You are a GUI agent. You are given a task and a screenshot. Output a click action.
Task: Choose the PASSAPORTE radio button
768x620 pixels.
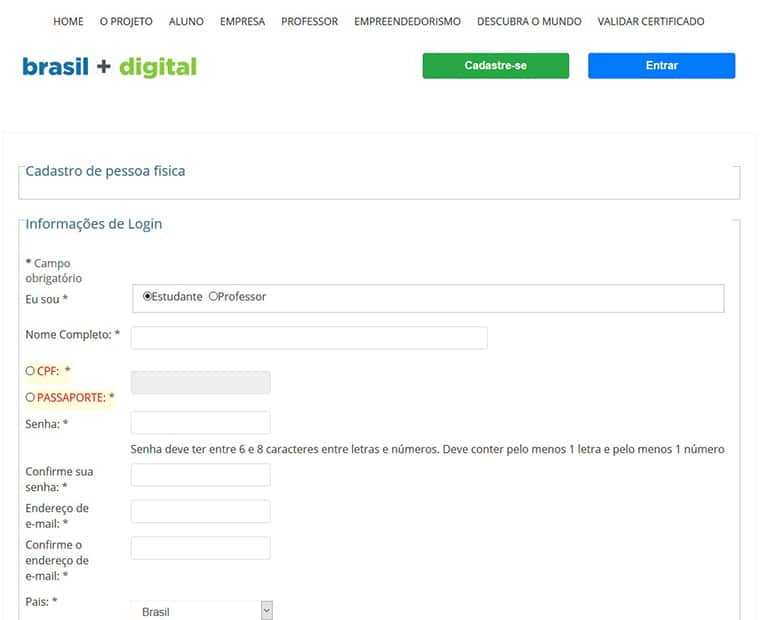point(30,398)
